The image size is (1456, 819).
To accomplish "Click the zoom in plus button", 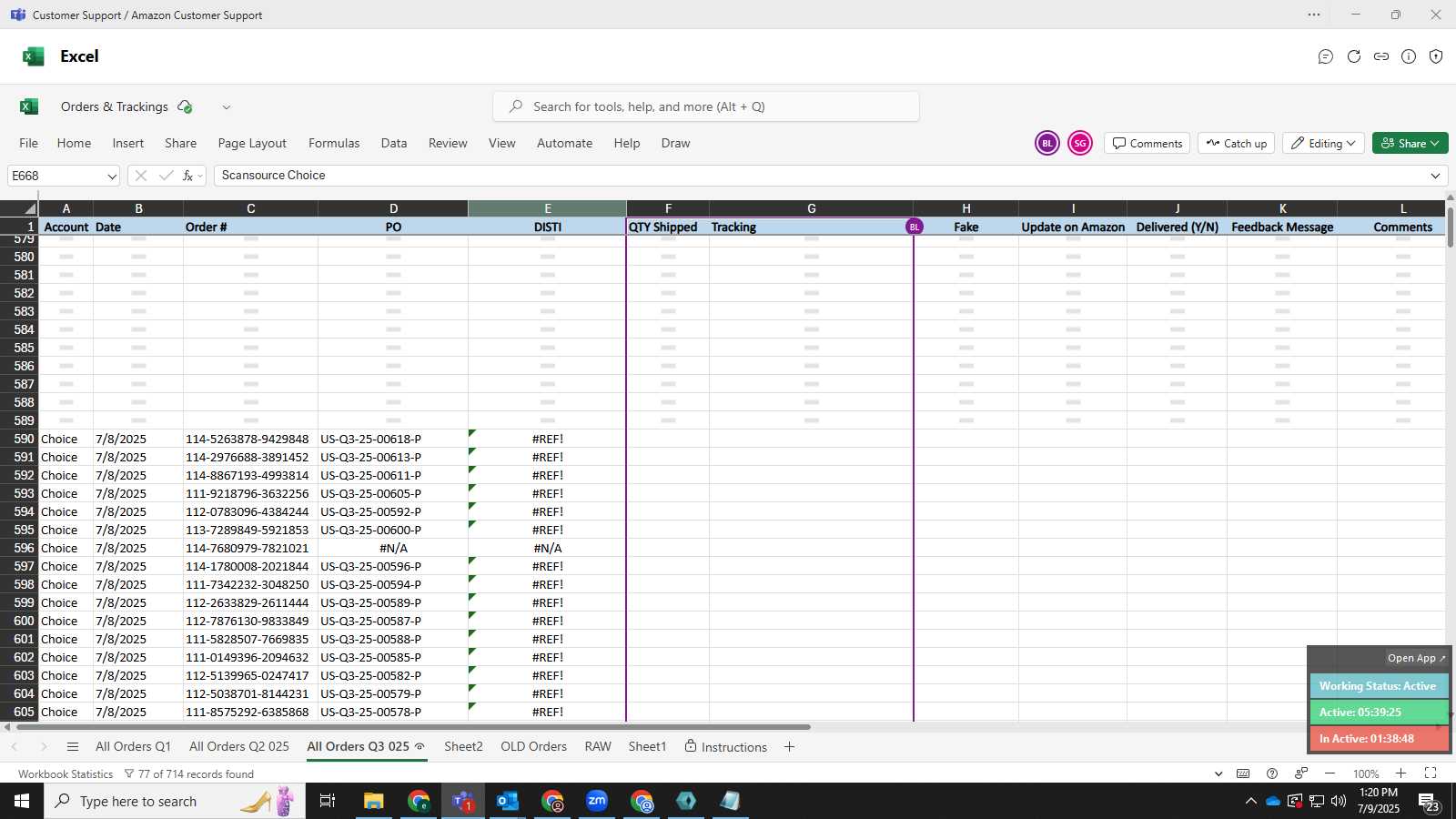I will 1400,773.
